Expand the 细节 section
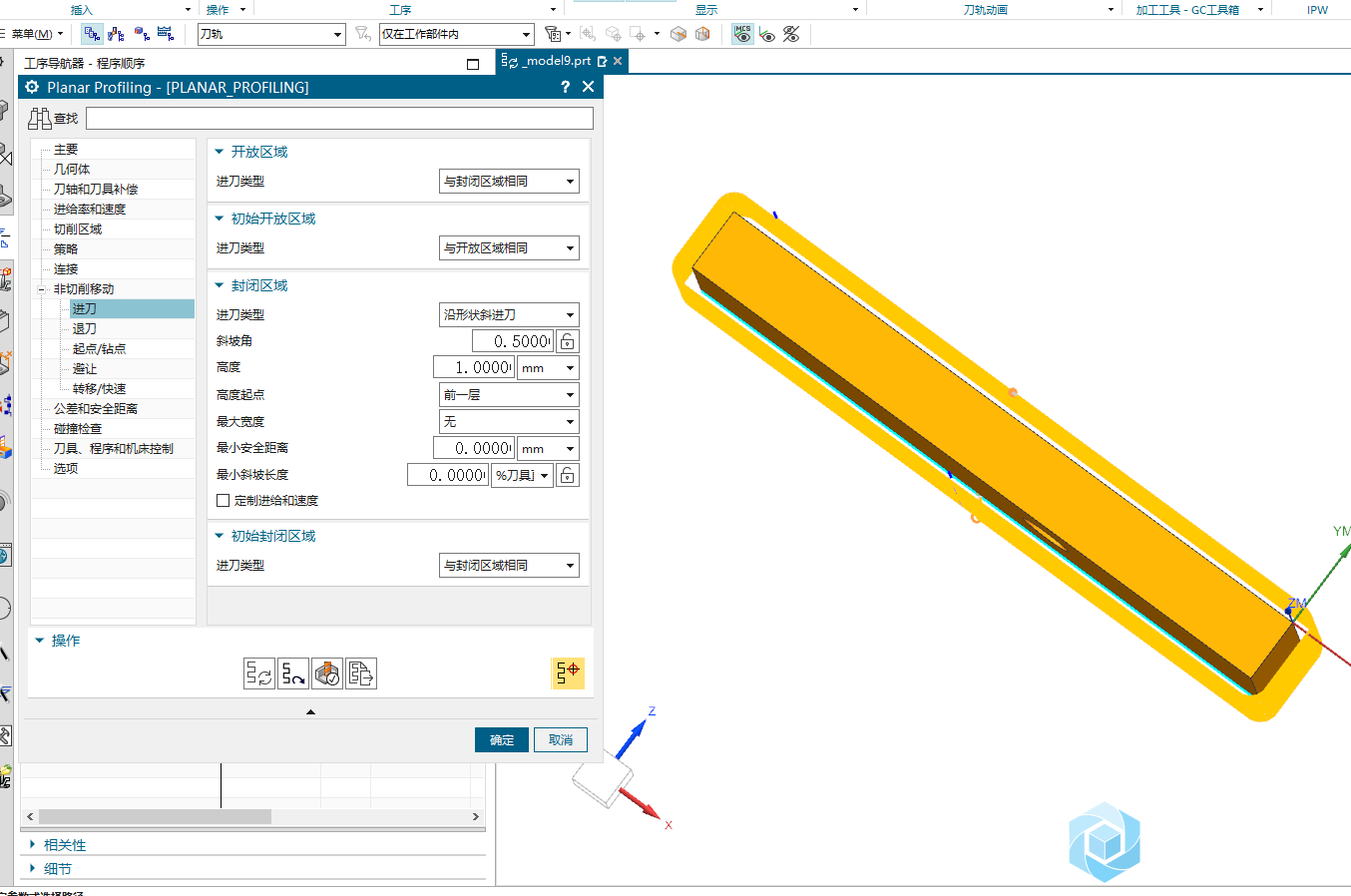 click(33, 868)
